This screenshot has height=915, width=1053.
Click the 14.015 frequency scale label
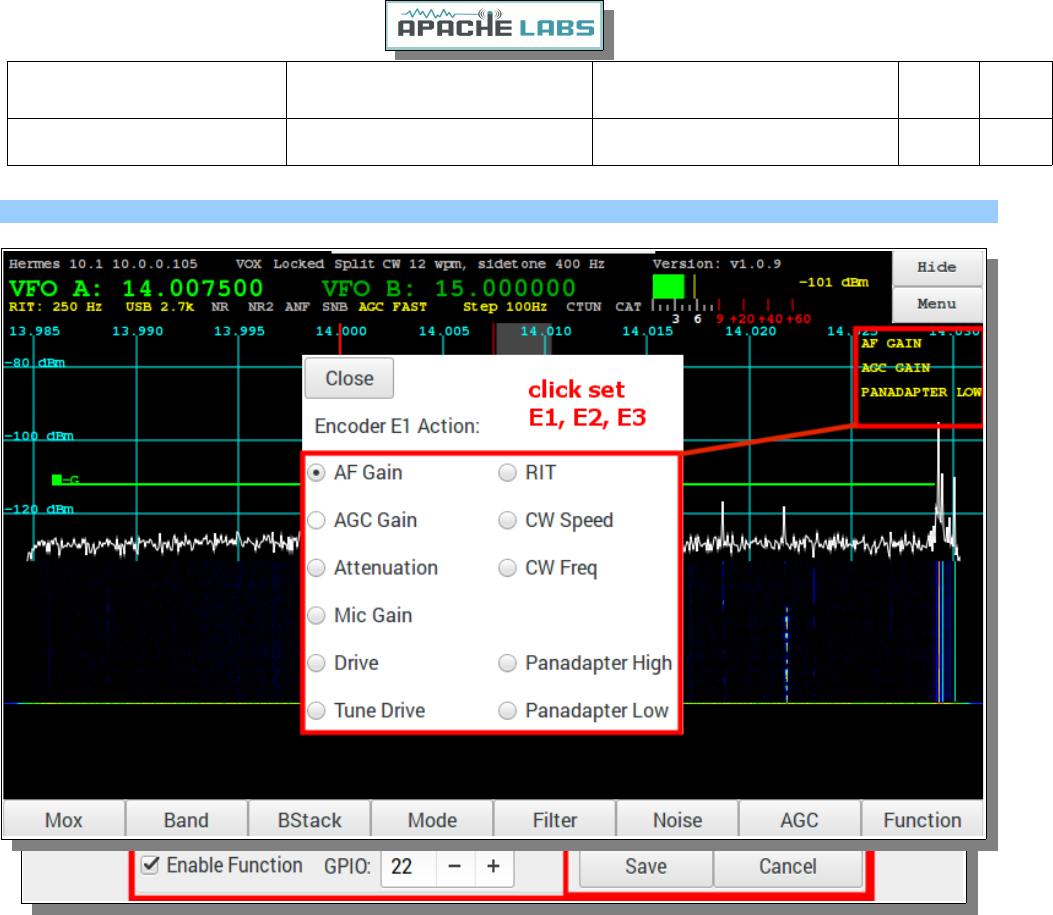(x=647, y=331)
